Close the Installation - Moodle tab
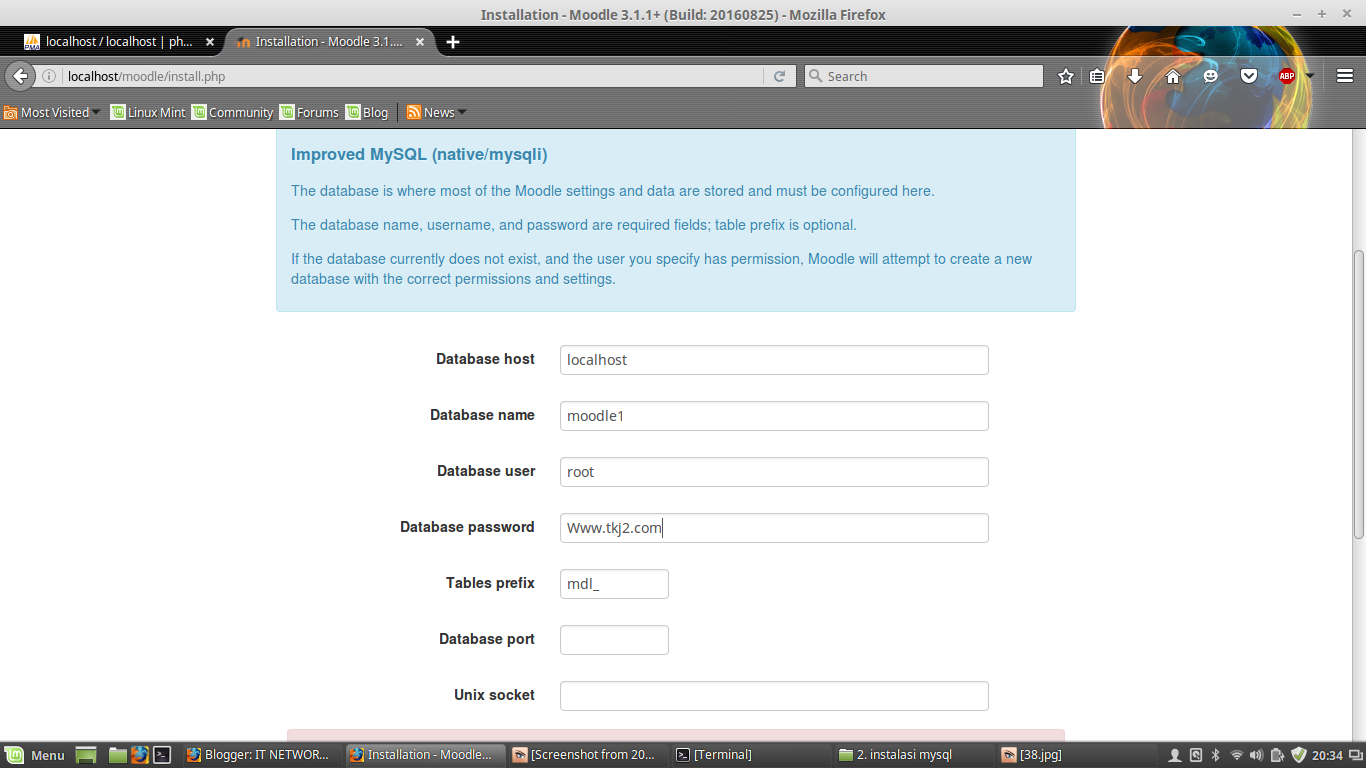 coord(420,42)
